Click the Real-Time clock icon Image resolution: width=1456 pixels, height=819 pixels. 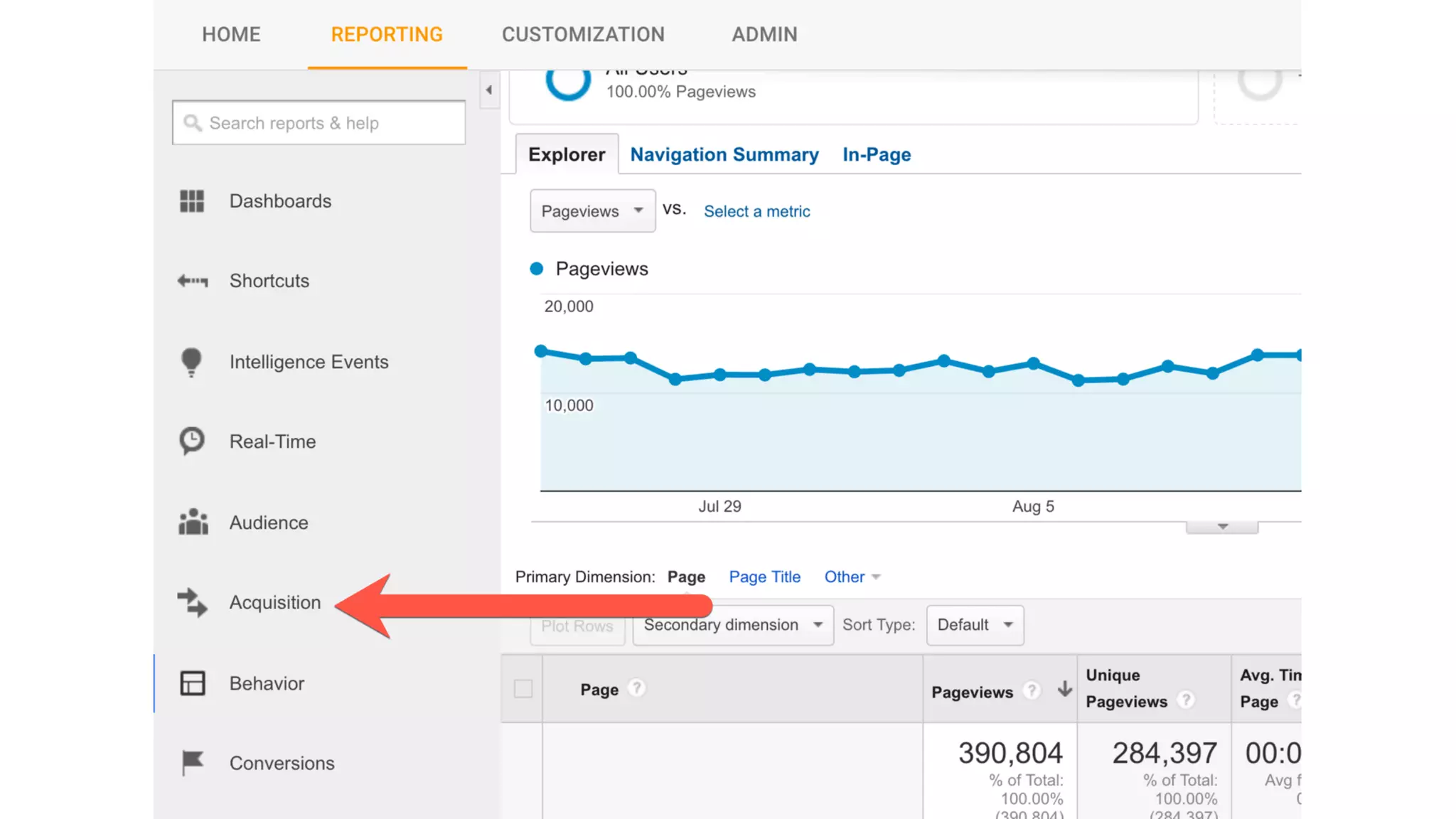(x=191, y=441)
